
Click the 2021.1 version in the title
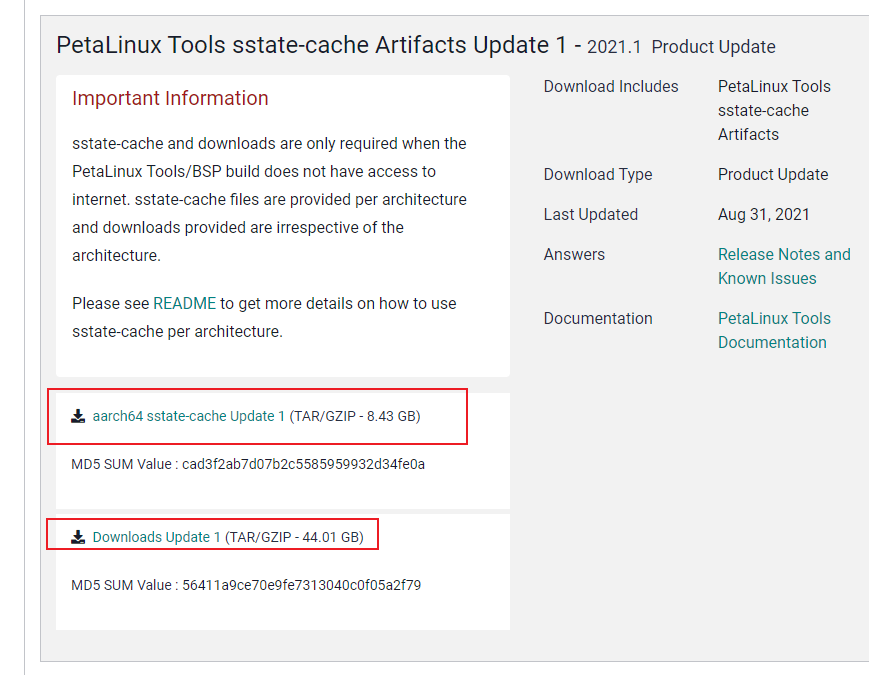(x=614, y=47)
